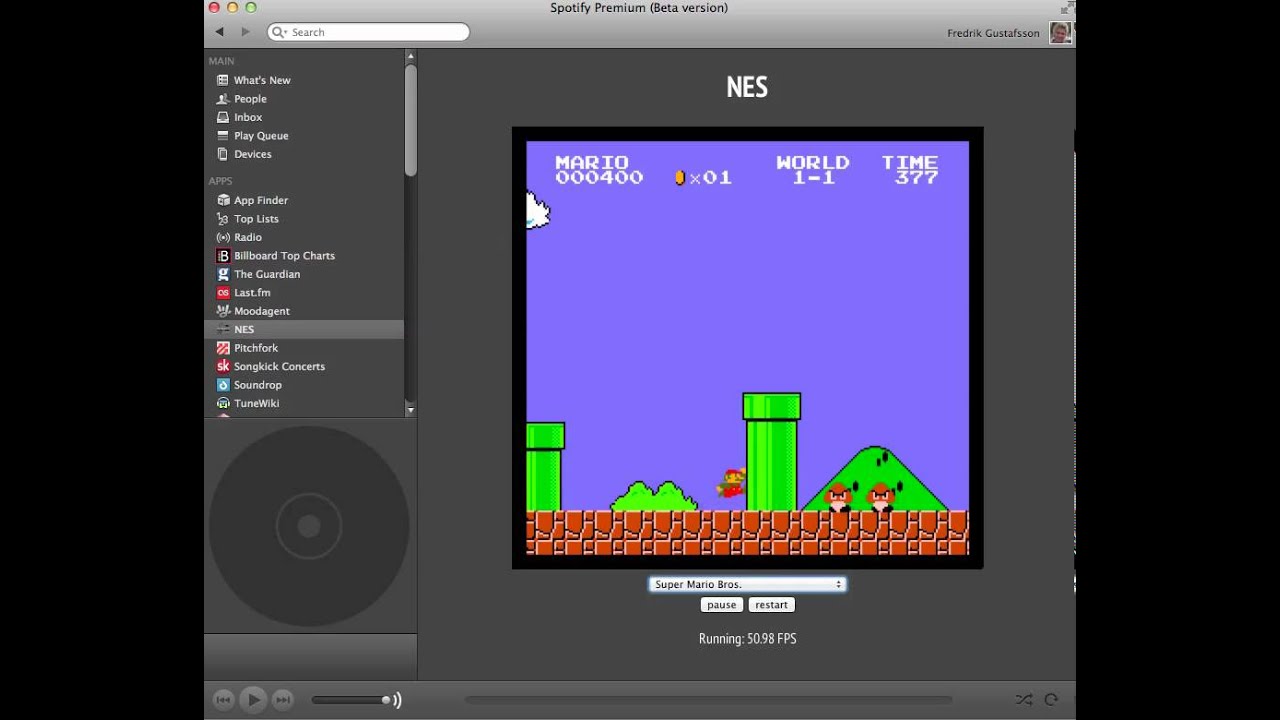Viewport: 1280px width, 720px height.
Task: Restart the NES game
Action: [771, 605]
